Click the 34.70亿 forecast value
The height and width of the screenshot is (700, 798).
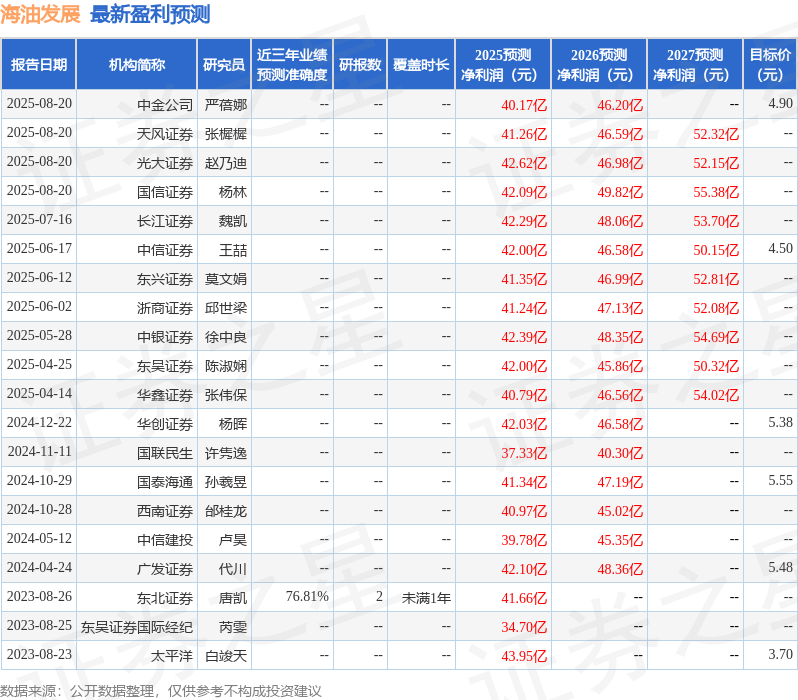click(524, 628)
